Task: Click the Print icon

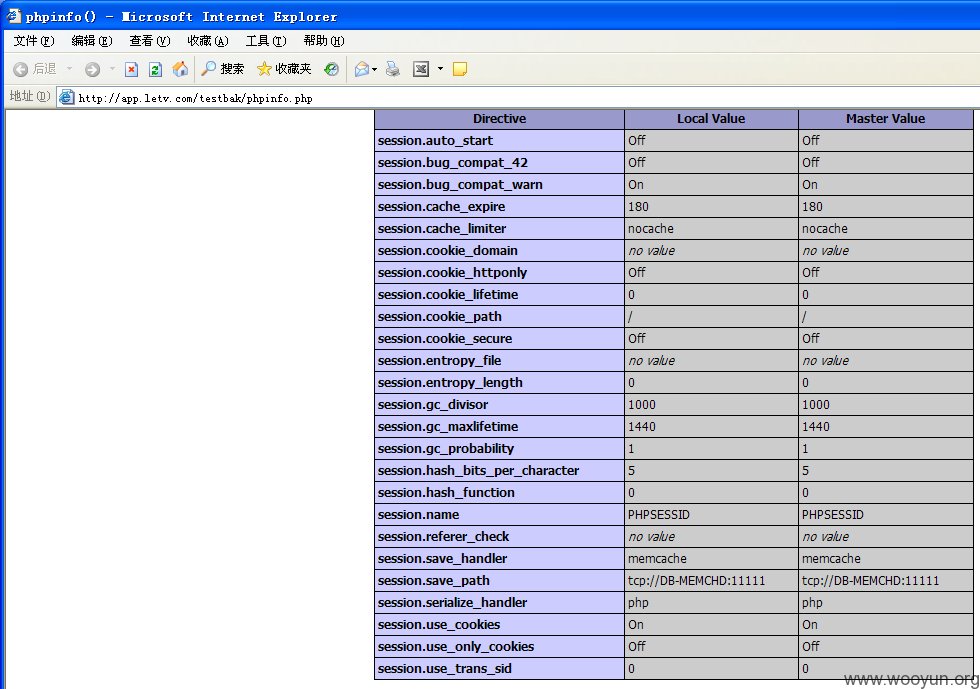Action: tap(392, 69)
